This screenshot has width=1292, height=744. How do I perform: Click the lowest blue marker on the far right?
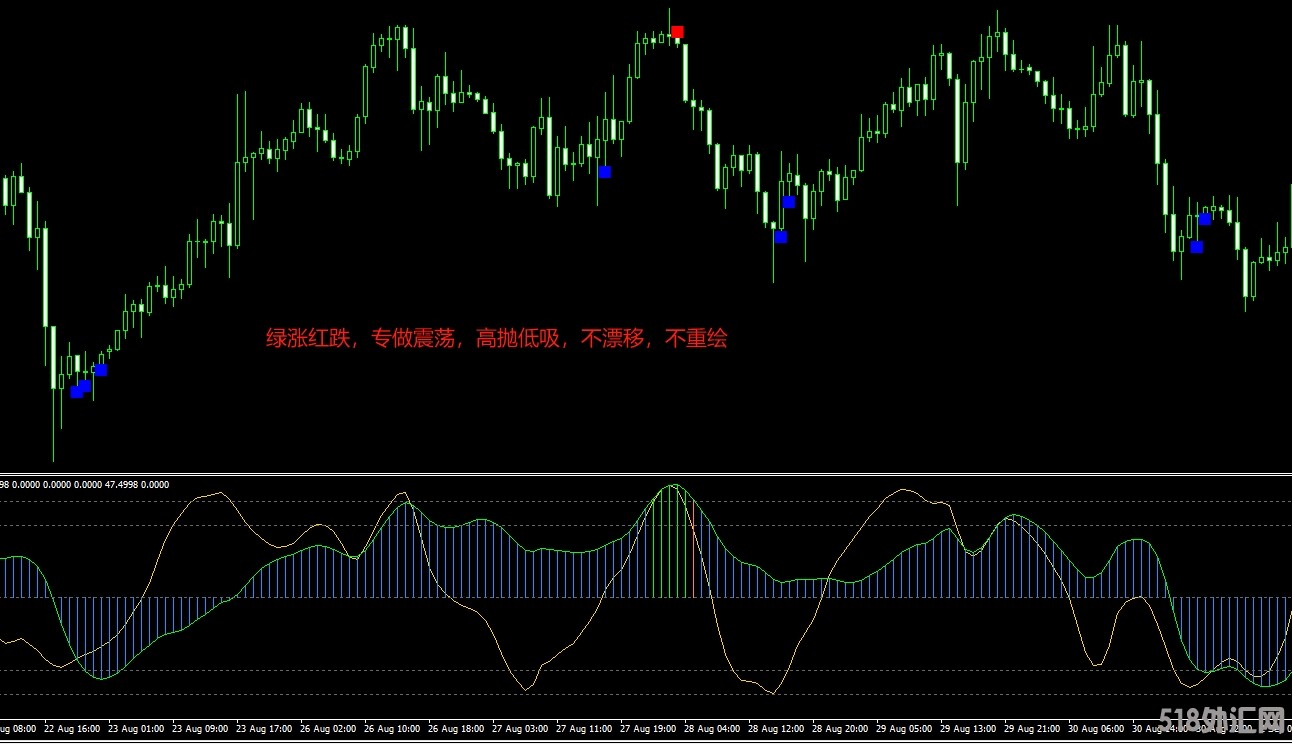1196,247
